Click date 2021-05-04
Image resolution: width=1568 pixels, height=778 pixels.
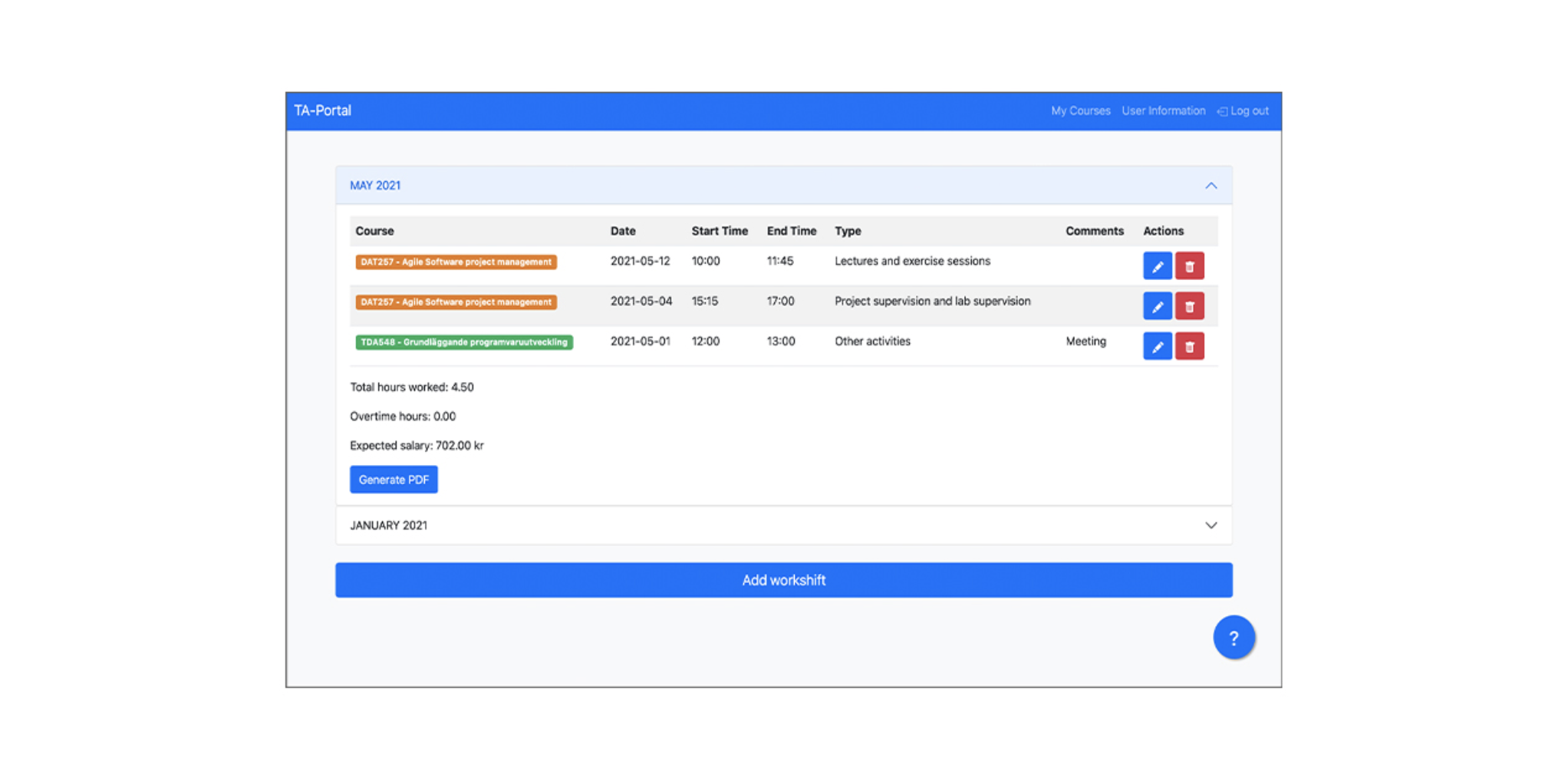click(x=641, y=301)
